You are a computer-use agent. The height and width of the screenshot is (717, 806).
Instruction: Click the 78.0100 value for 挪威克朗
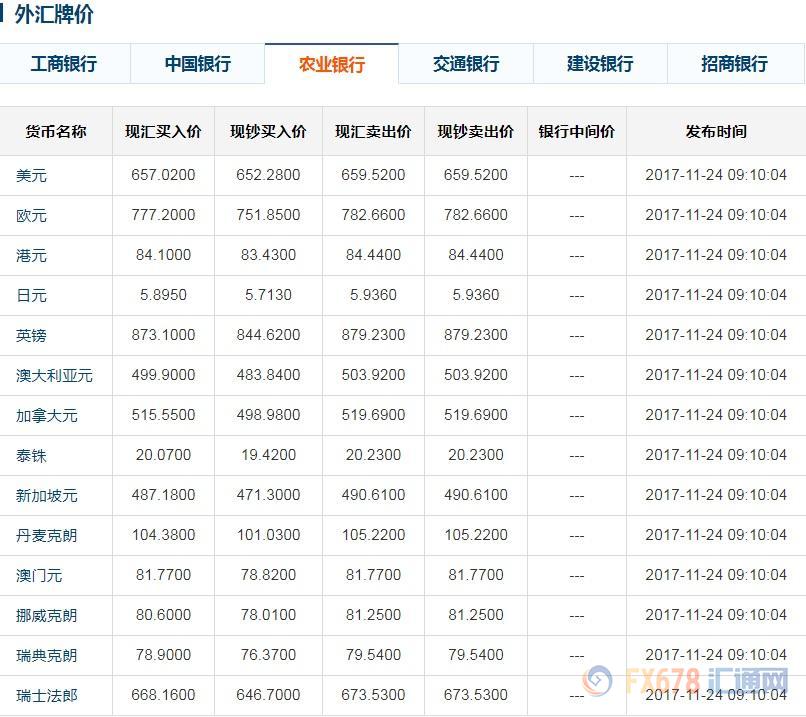point(268,615)
